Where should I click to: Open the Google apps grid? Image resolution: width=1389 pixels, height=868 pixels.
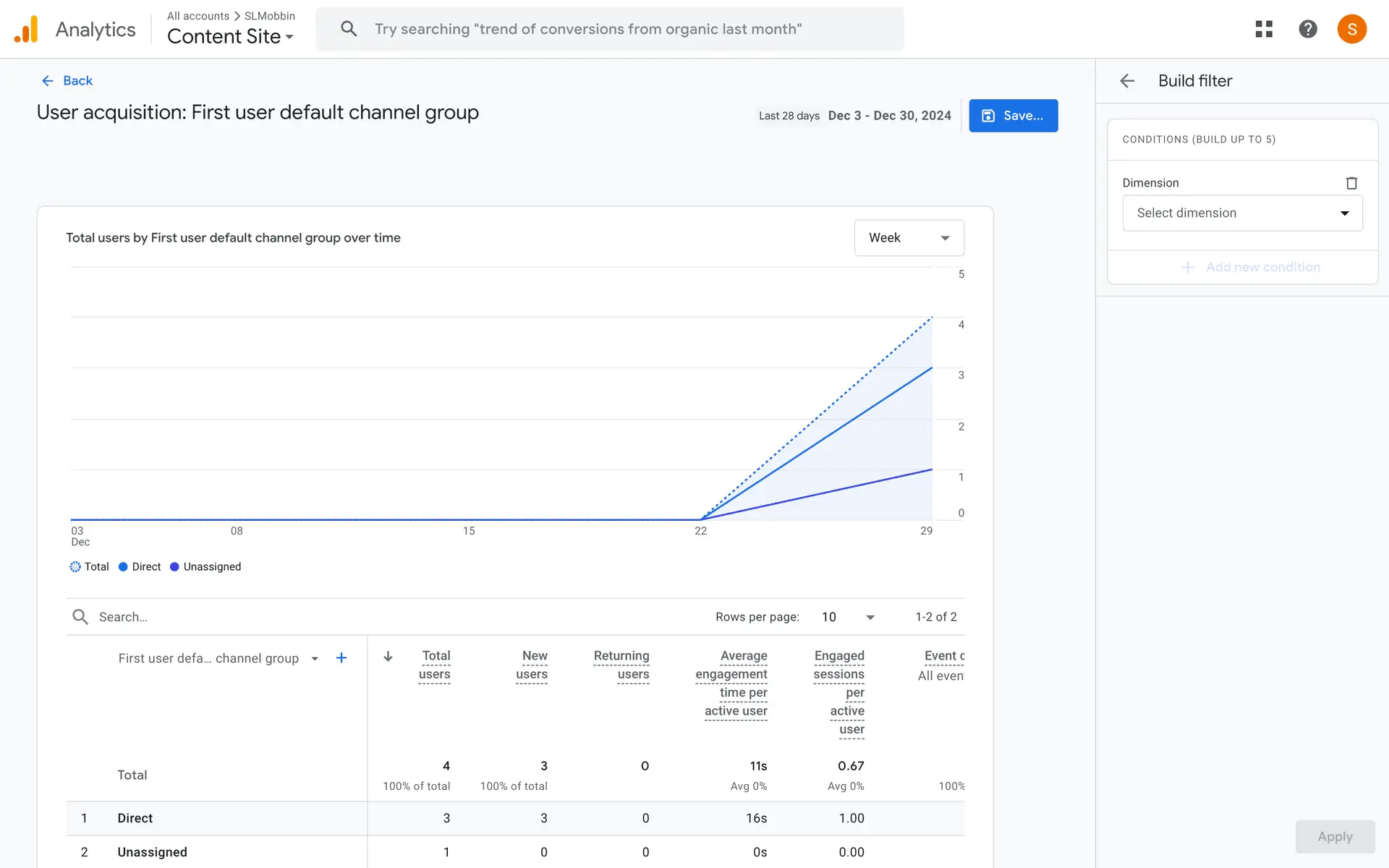pos(1264,29)
